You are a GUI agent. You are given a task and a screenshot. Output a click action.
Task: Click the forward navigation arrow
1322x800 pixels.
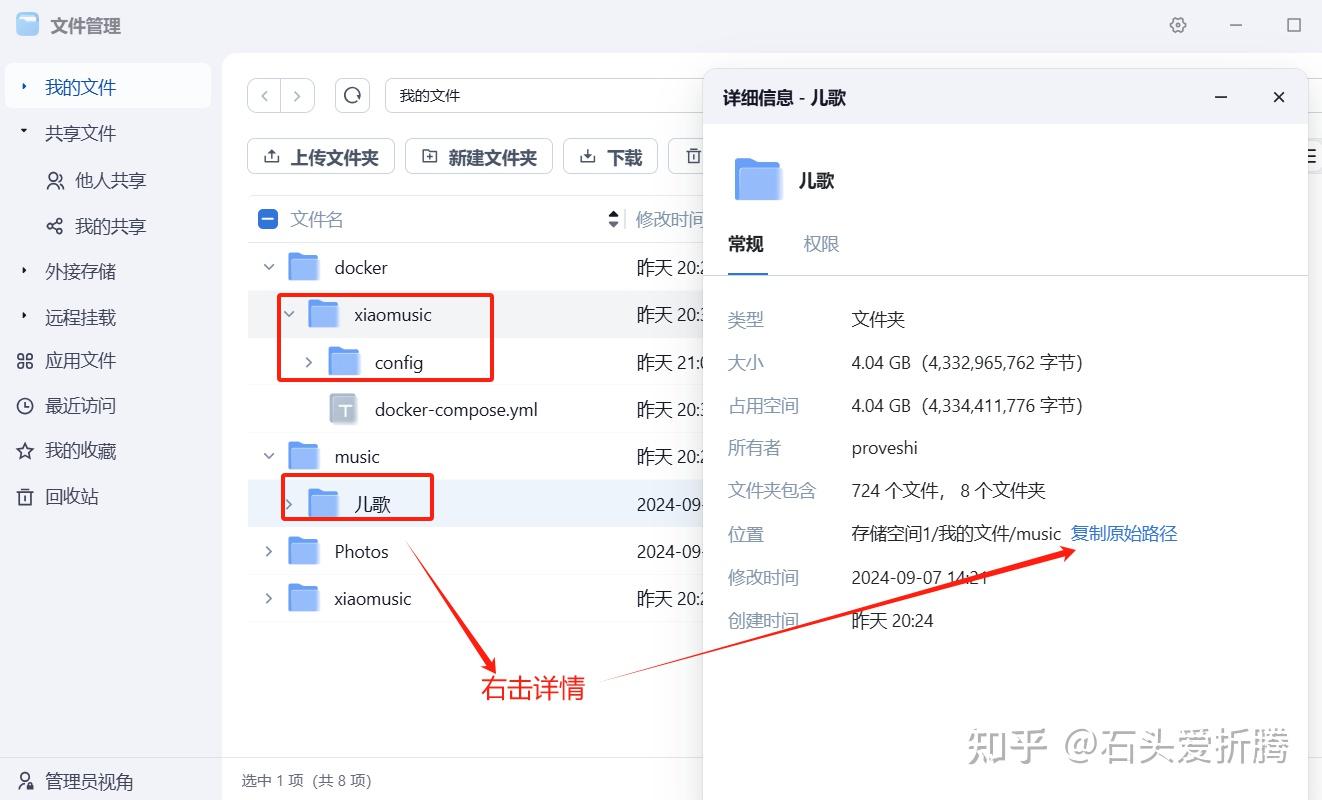click(x=297, y=95)
